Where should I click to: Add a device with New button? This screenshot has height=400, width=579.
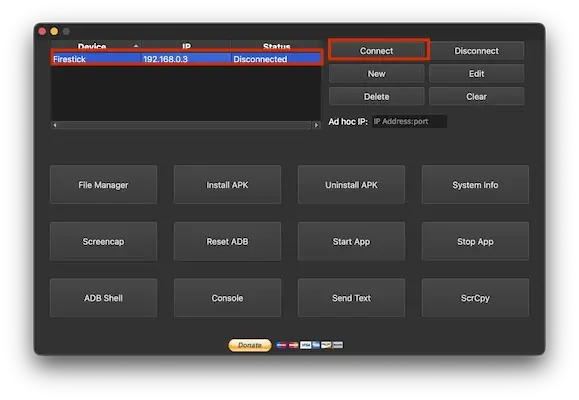point(376,73)
